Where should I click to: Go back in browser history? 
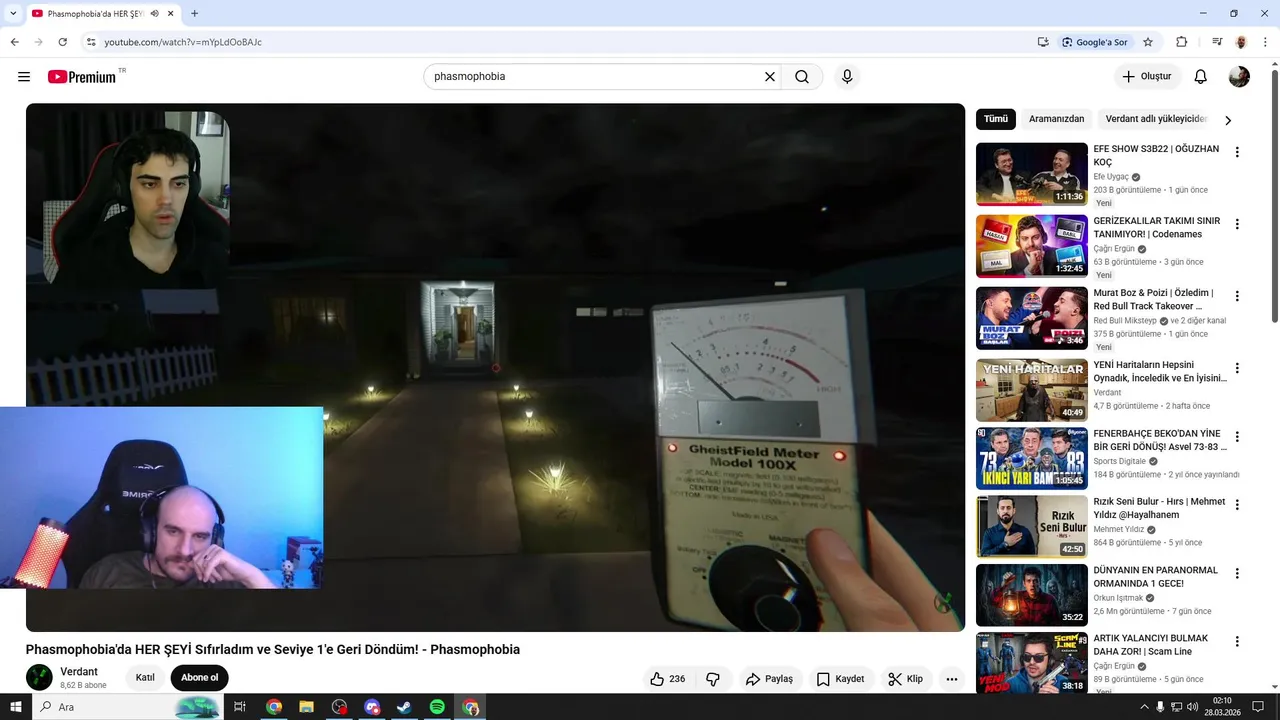14,42
